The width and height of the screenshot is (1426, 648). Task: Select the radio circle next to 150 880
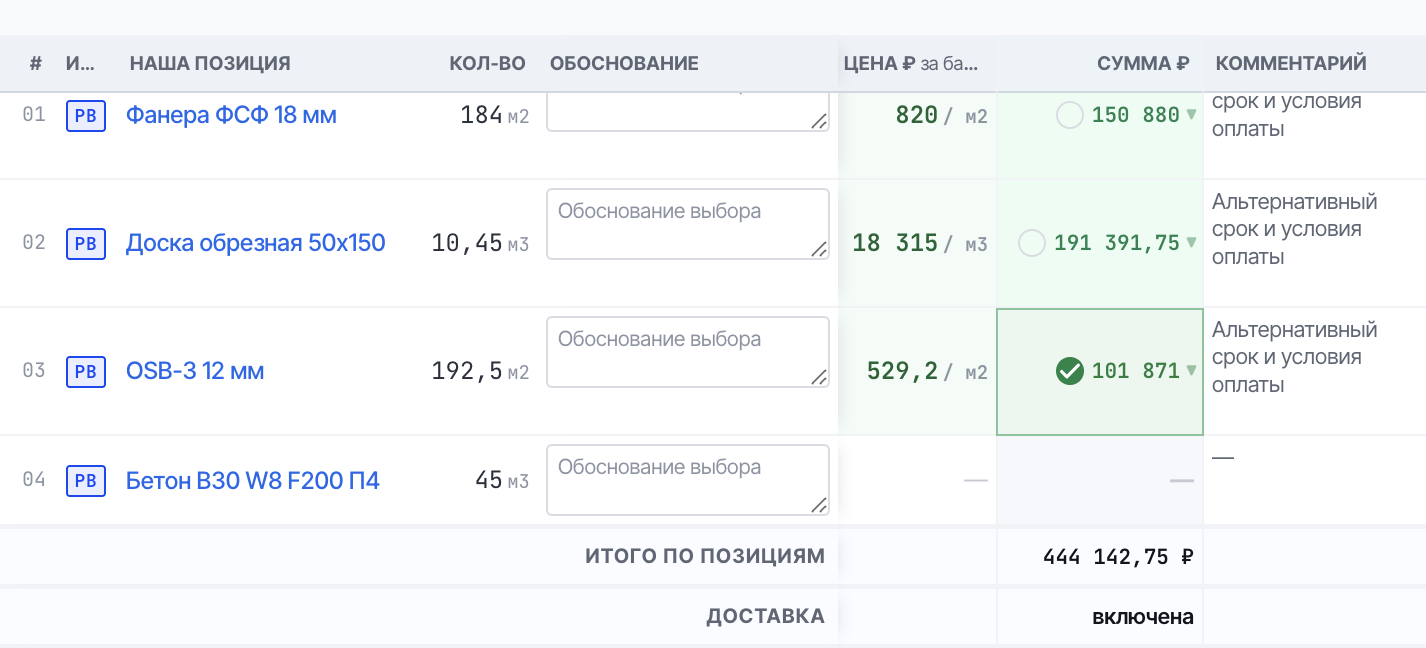tap(1070, 115)
